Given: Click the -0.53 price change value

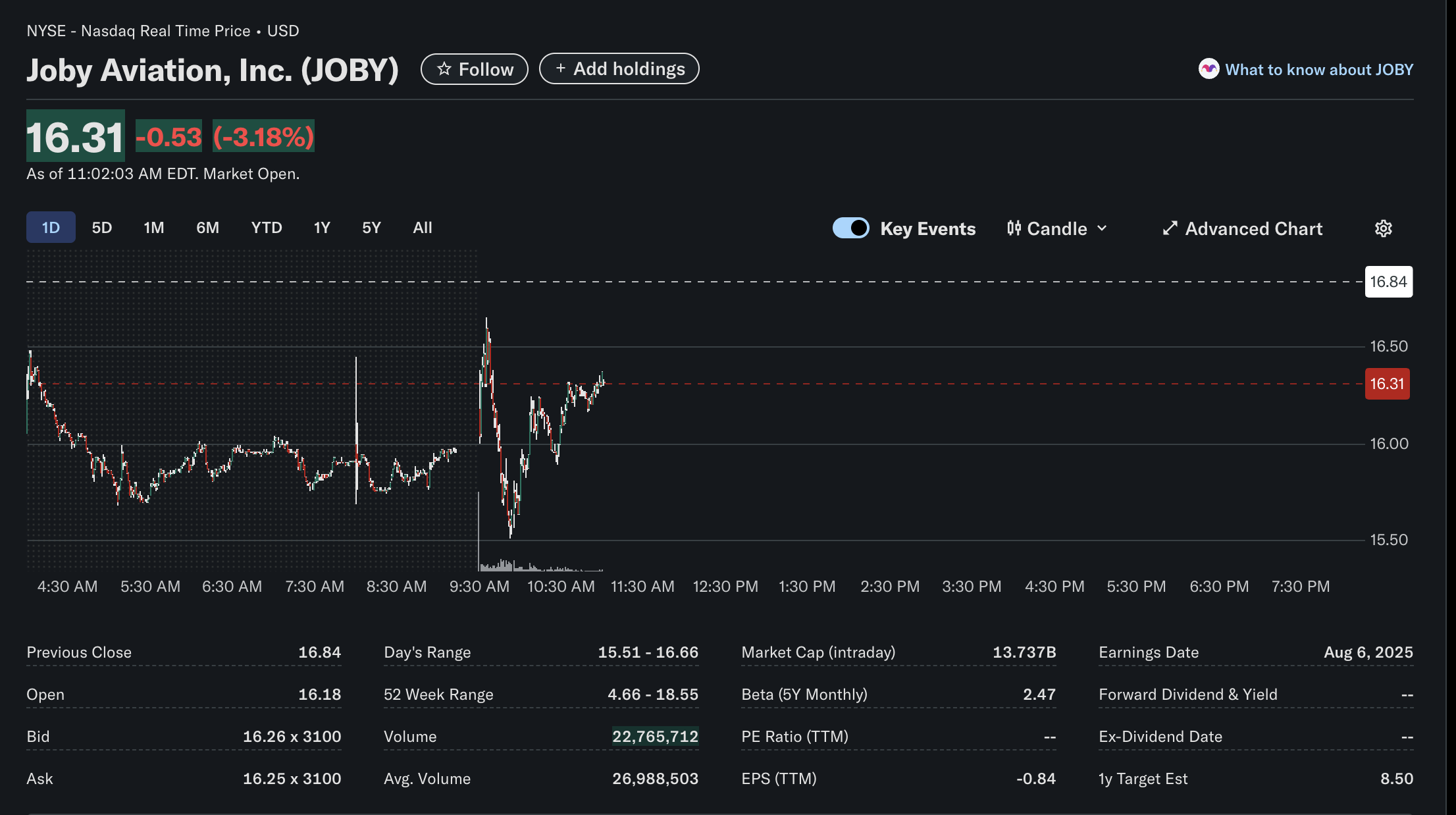Looking at the screenshot, I should point(169,137).
